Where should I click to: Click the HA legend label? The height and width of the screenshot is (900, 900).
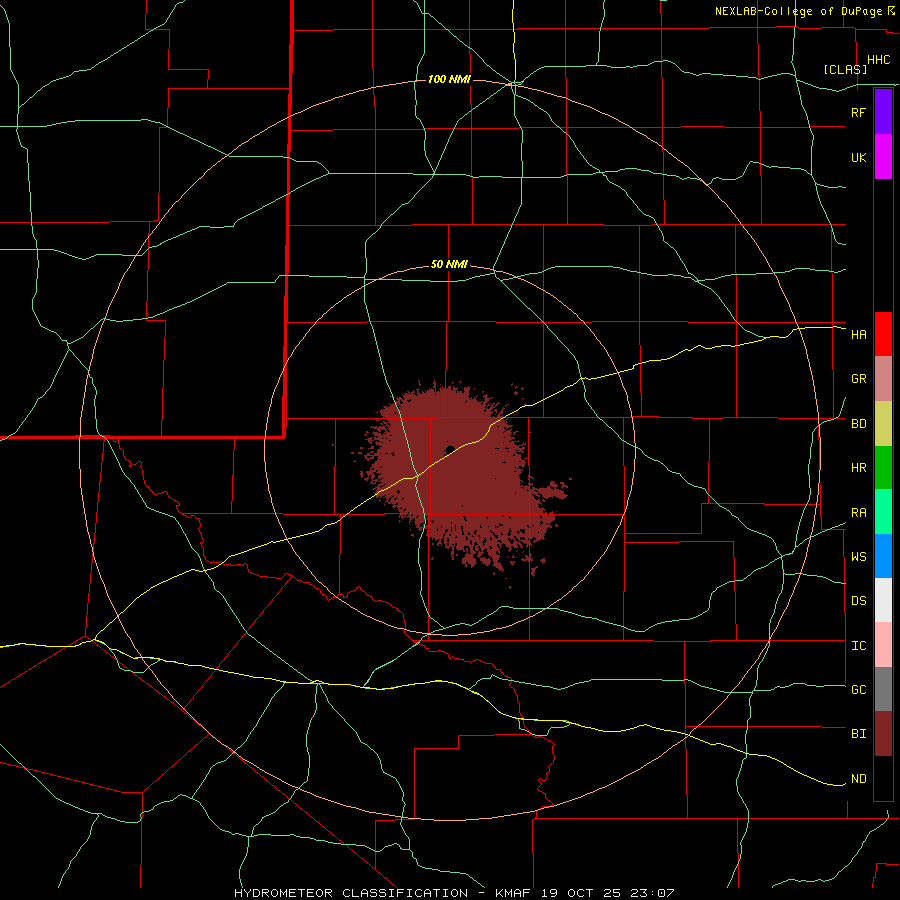858,334
